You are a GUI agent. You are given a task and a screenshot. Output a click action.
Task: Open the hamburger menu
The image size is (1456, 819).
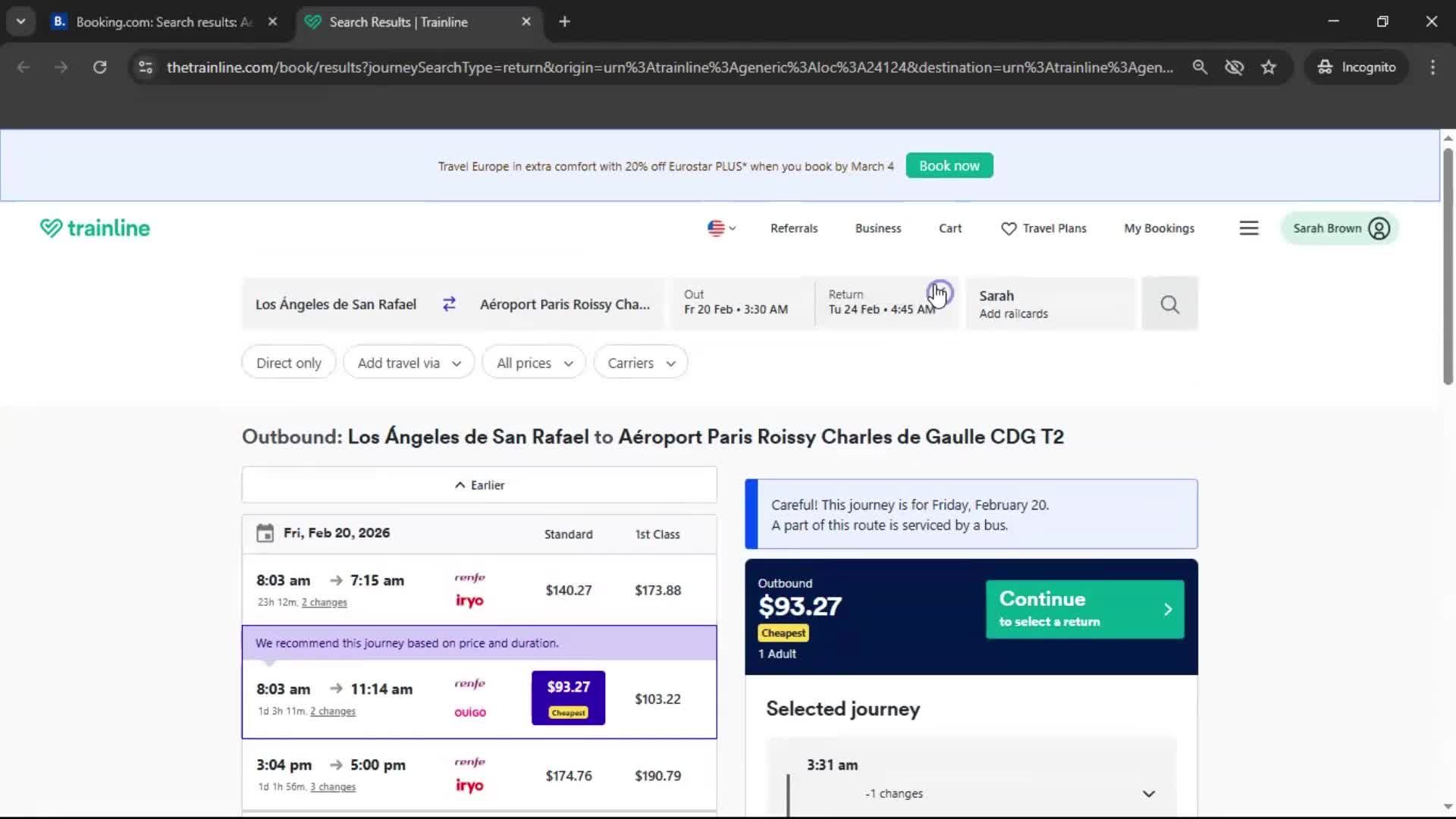[1248, 227]
